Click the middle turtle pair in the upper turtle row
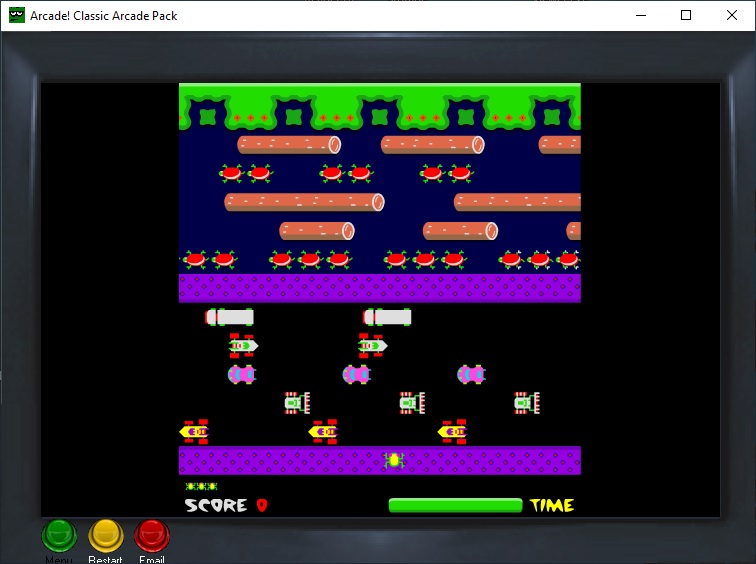This screenshot has width=756, height=564. (346, 173)
